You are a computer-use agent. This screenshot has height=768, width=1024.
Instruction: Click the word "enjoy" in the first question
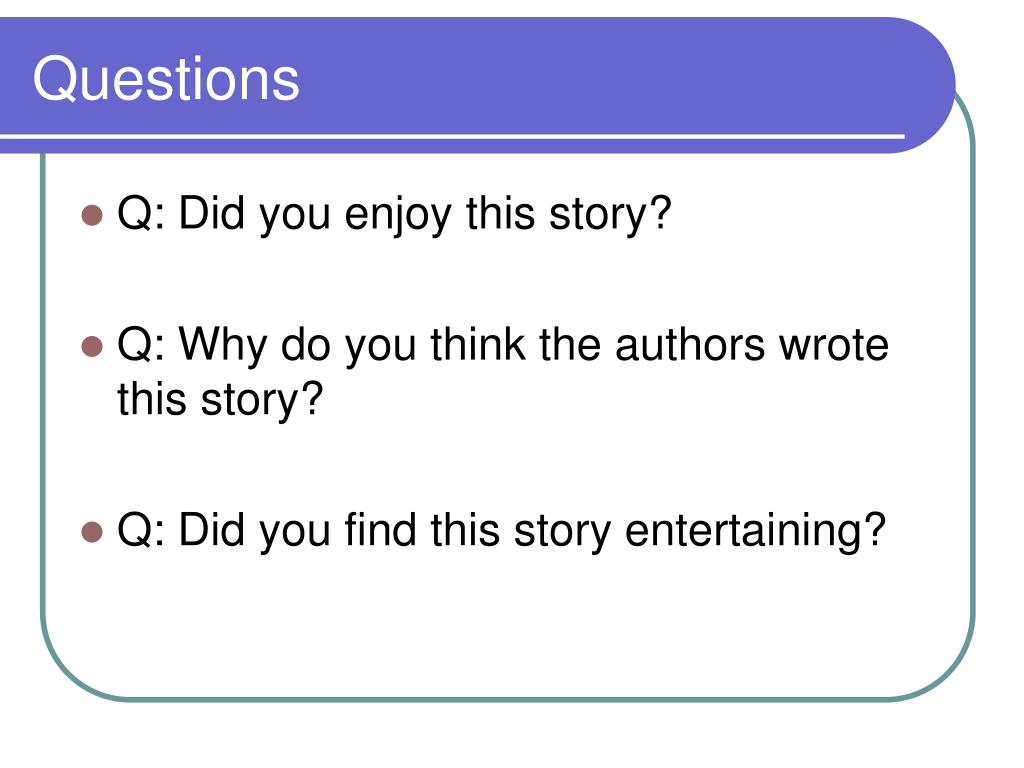pyautogui.click(x=398, y=215)
